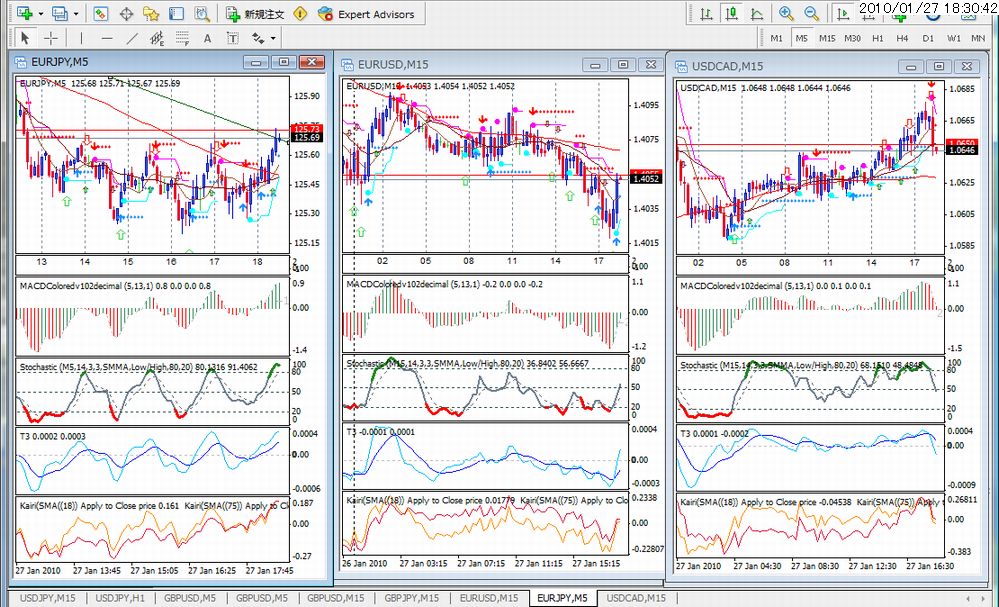The image size is (999, 607).
Task: Select the Horizontal Line drawing tool
Action: point(107,38)
